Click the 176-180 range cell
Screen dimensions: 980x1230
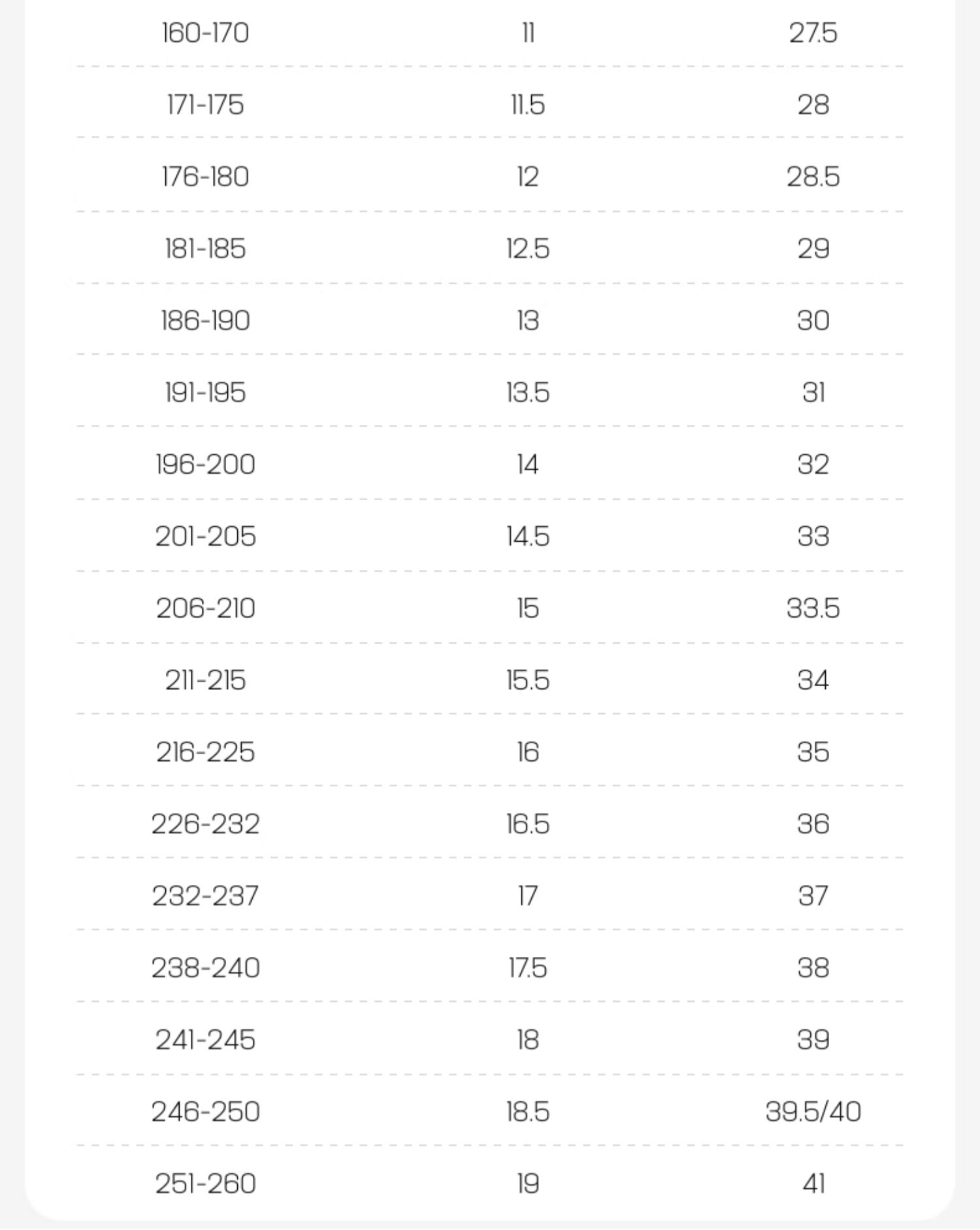click(205, 177)
